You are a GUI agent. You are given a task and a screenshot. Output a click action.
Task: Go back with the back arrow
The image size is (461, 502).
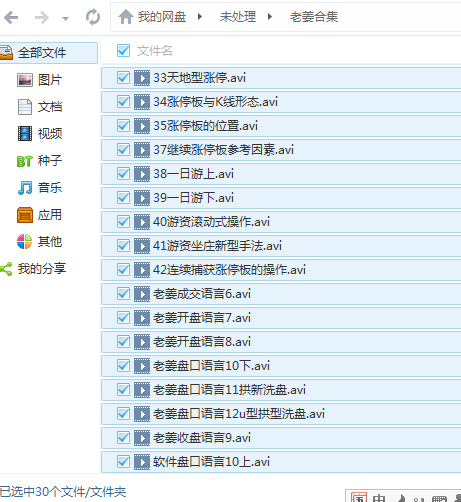click(x=11, y=17)
